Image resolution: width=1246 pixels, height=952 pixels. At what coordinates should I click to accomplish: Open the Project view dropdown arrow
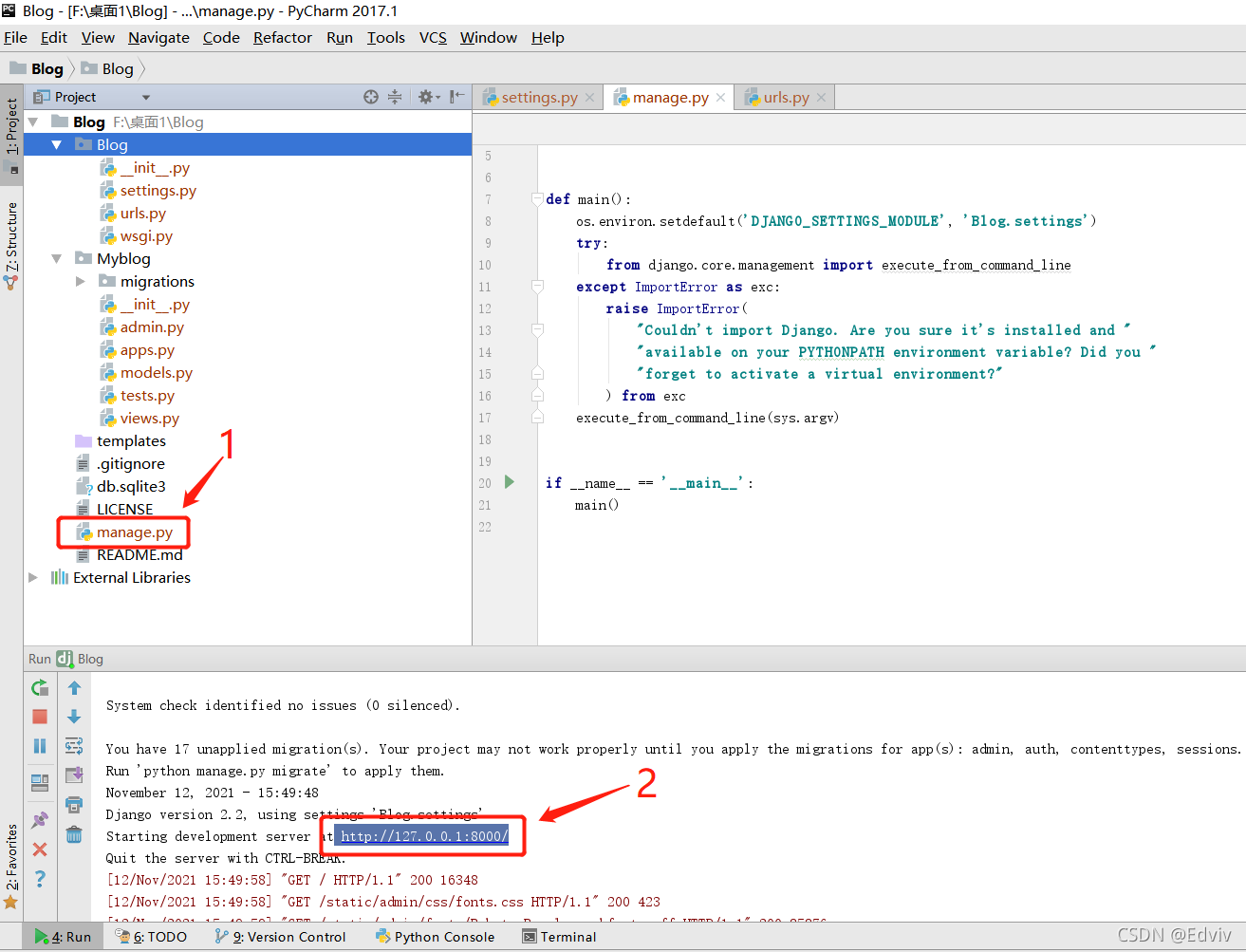146,97
